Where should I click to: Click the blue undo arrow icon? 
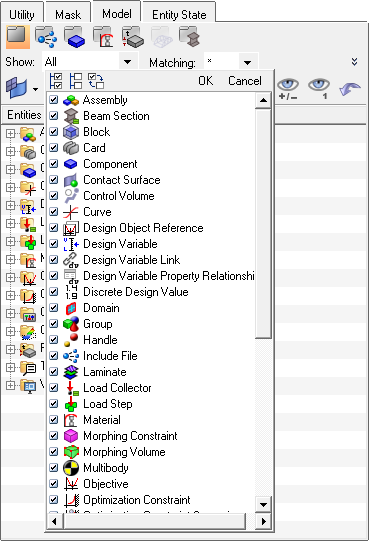tap(350, 89)
